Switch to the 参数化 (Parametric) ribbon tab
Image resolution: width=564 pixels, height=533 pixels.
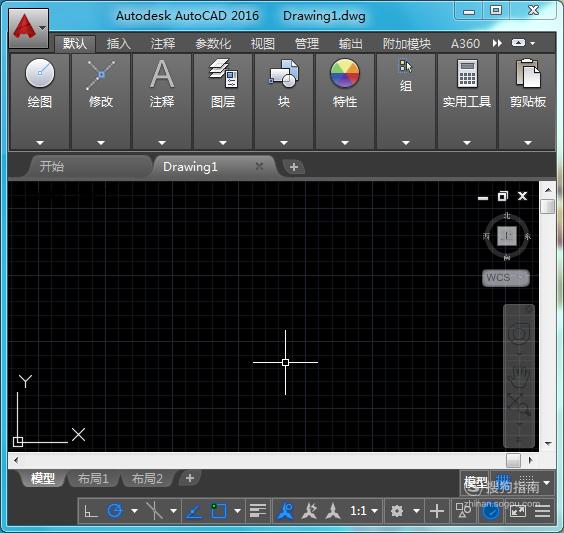click(x=213, y=44)
